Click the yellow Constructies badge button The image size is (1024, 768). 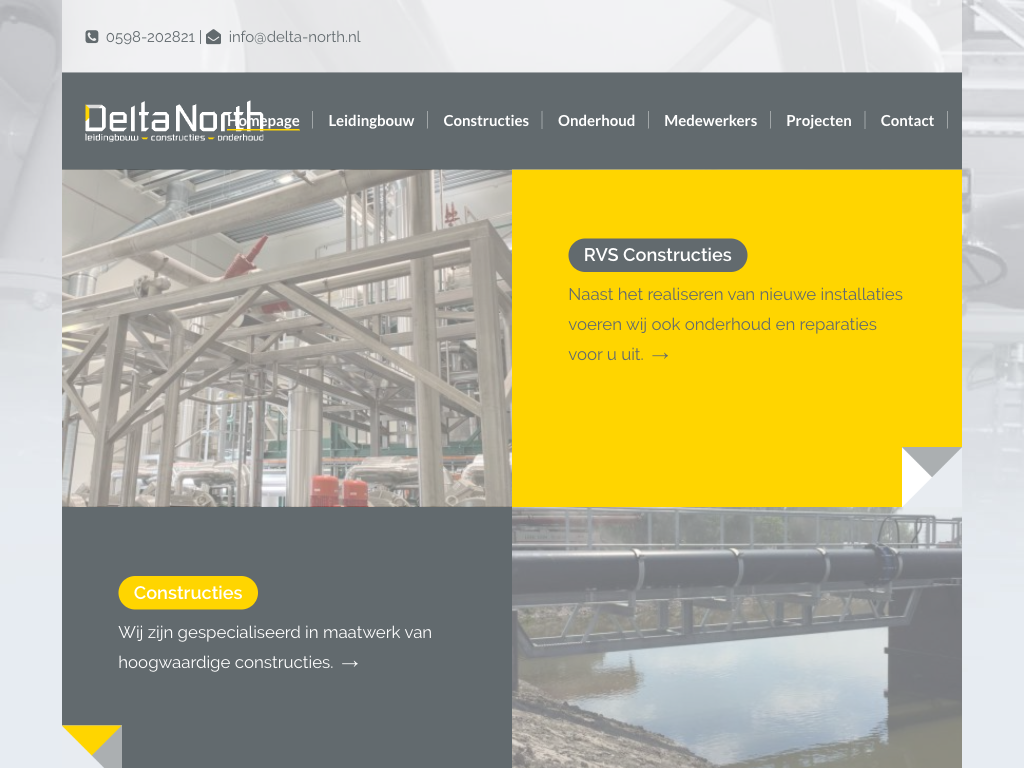coord(188,593)
